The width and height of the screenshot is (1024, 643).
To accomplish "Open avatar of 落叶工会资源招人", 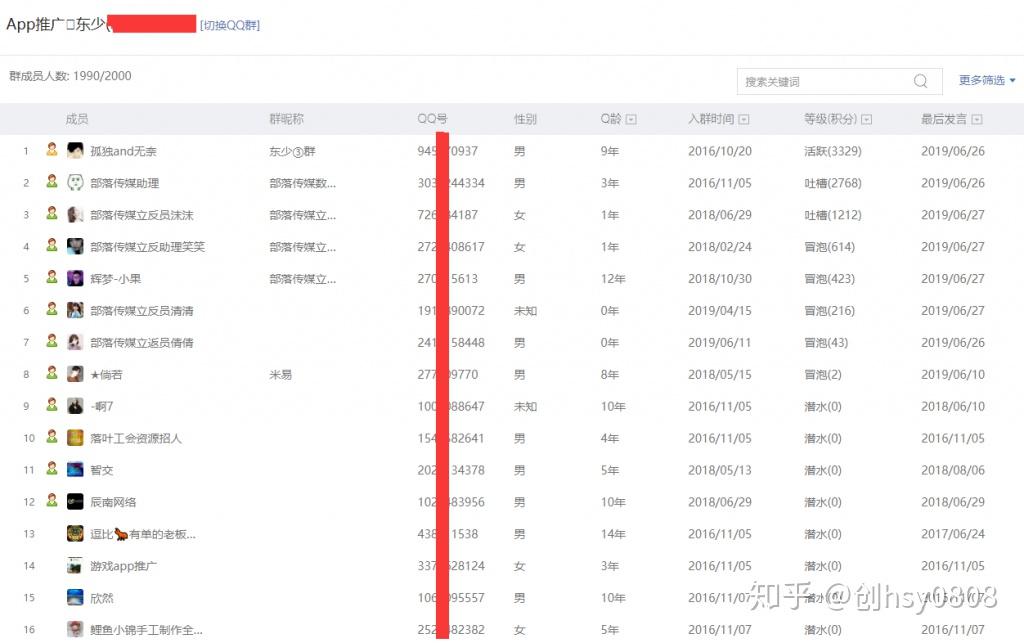I will (x=75, y=438).
